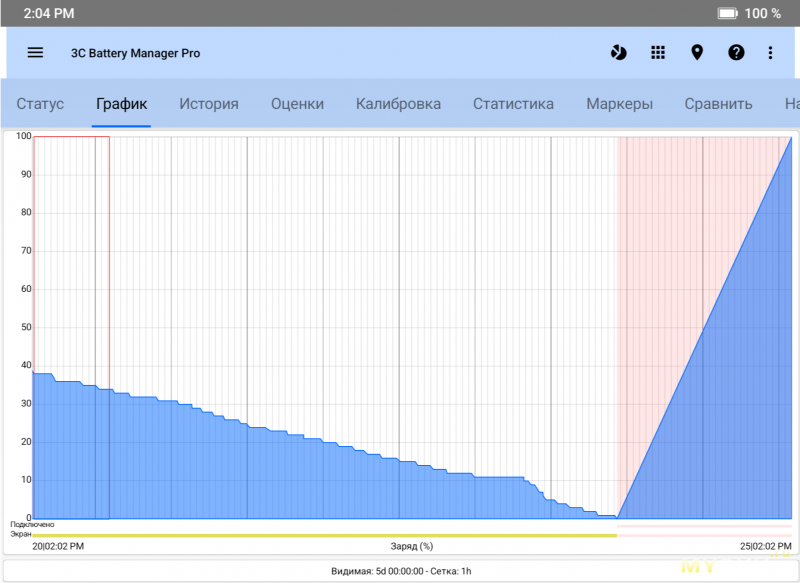Open the three-dot overflow menu
The width and height of the screenshot is (800, 583).
tap(770, 53)
